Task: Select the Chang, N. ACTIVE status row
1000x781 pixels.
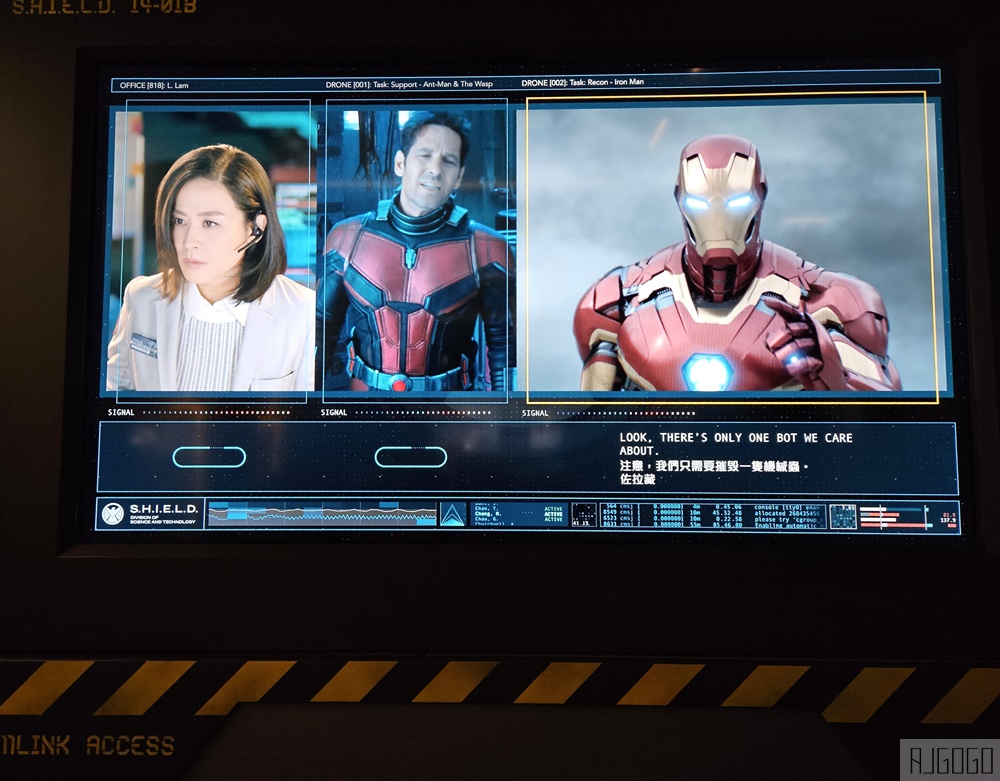Action: click(x=518, y=513)
